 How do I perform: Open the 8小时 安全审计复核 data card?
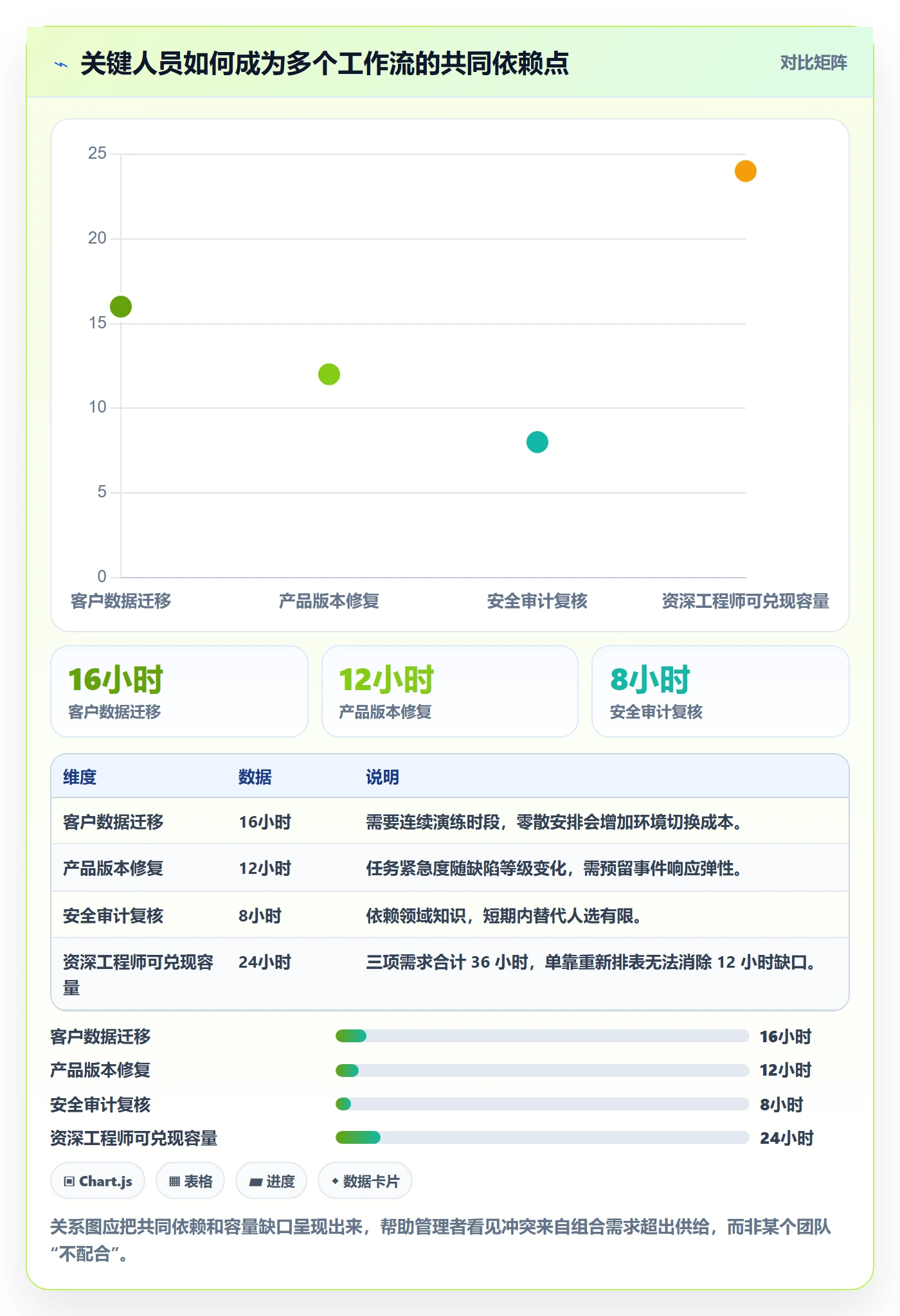click(x=721, y=691)
